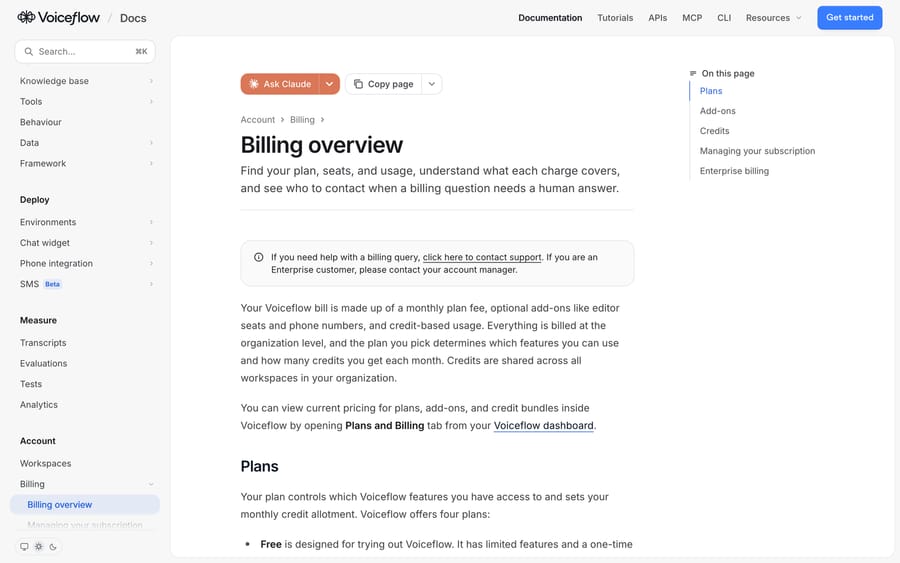Open Analytics in the sidebar

38,405
